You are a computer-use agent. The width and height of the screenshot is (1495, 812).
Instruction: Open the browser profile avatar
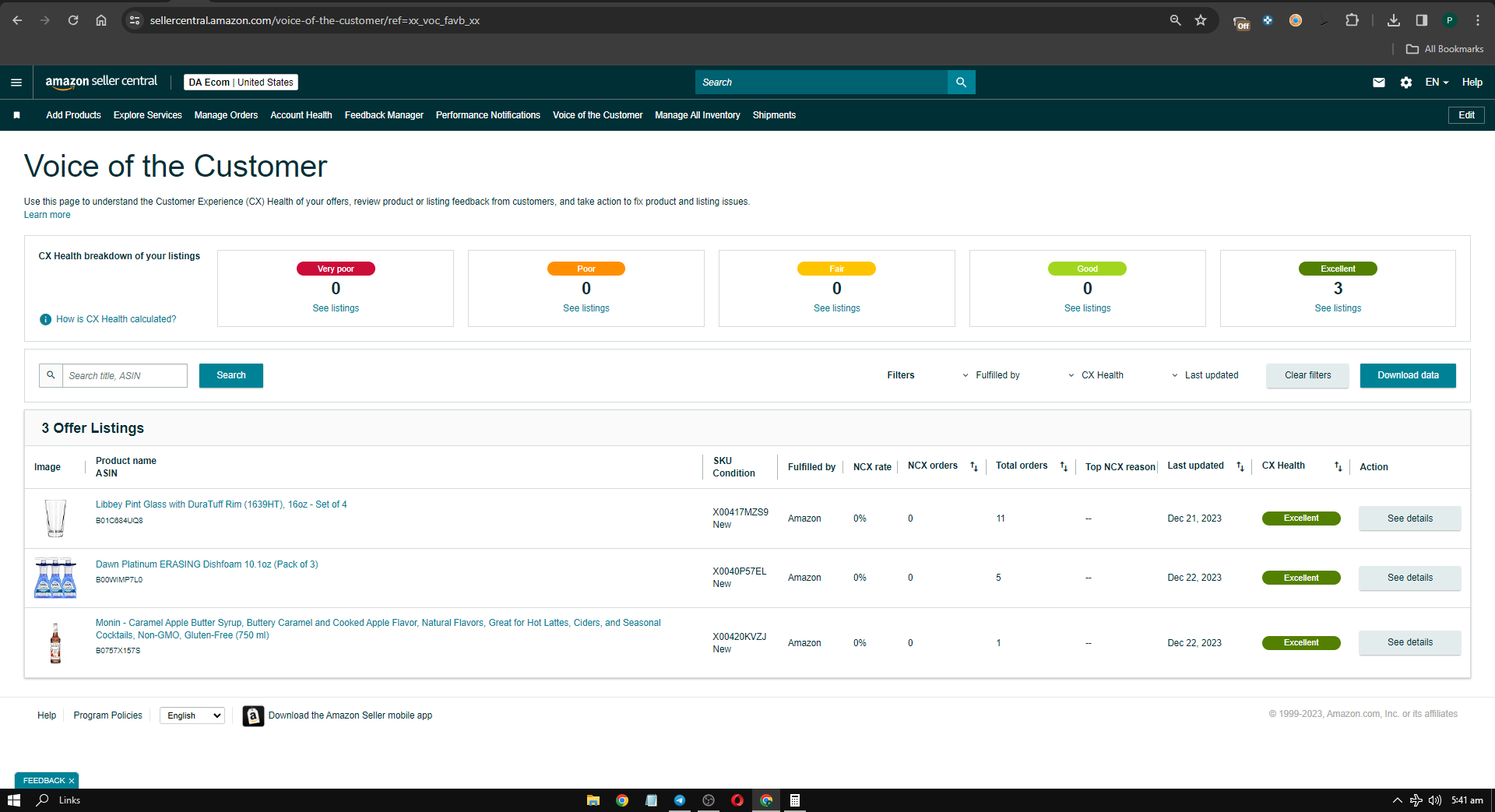tap(1450, 20)
